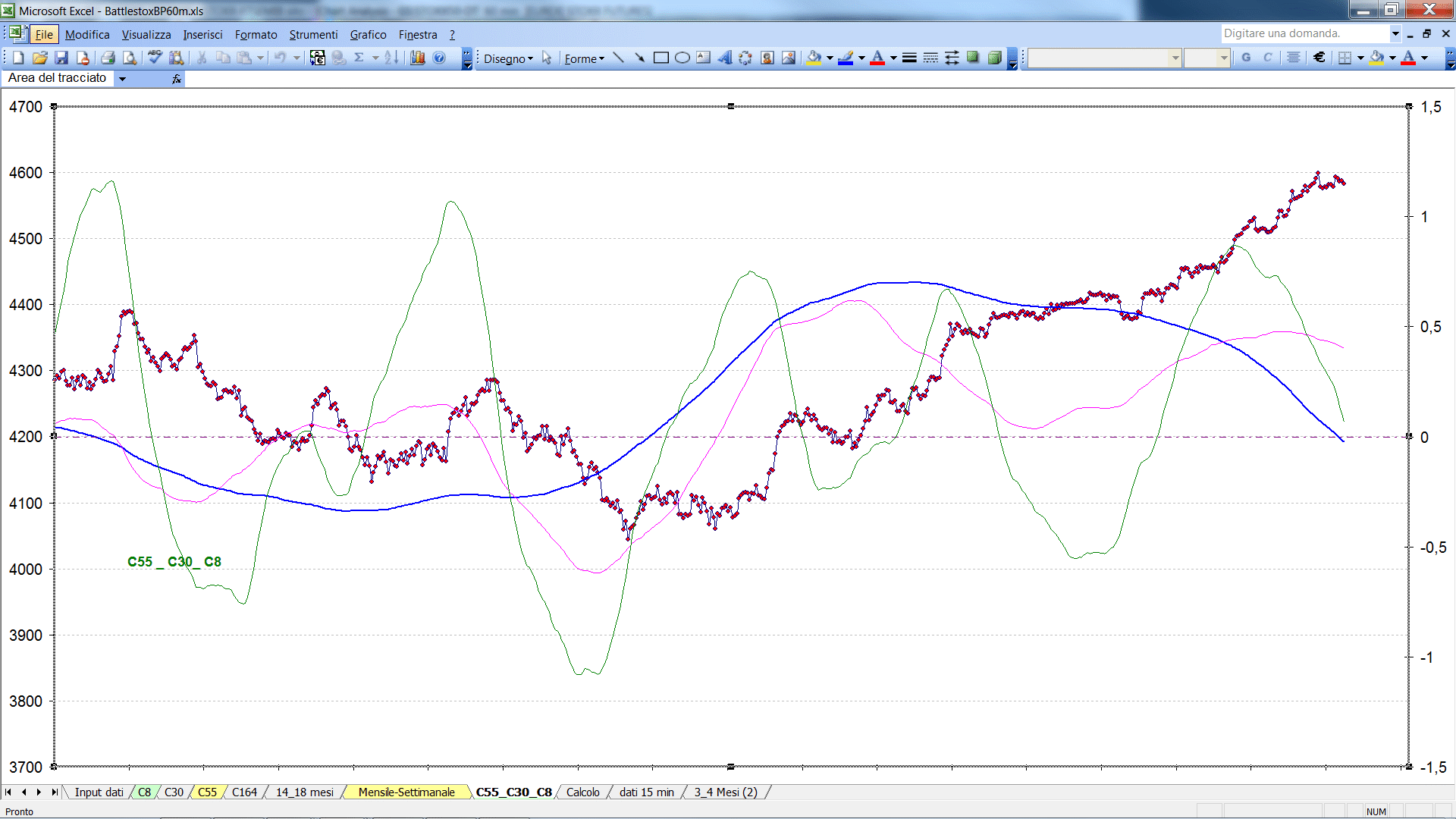Switch to the dati 15 min sheet tab

[646, 792]
